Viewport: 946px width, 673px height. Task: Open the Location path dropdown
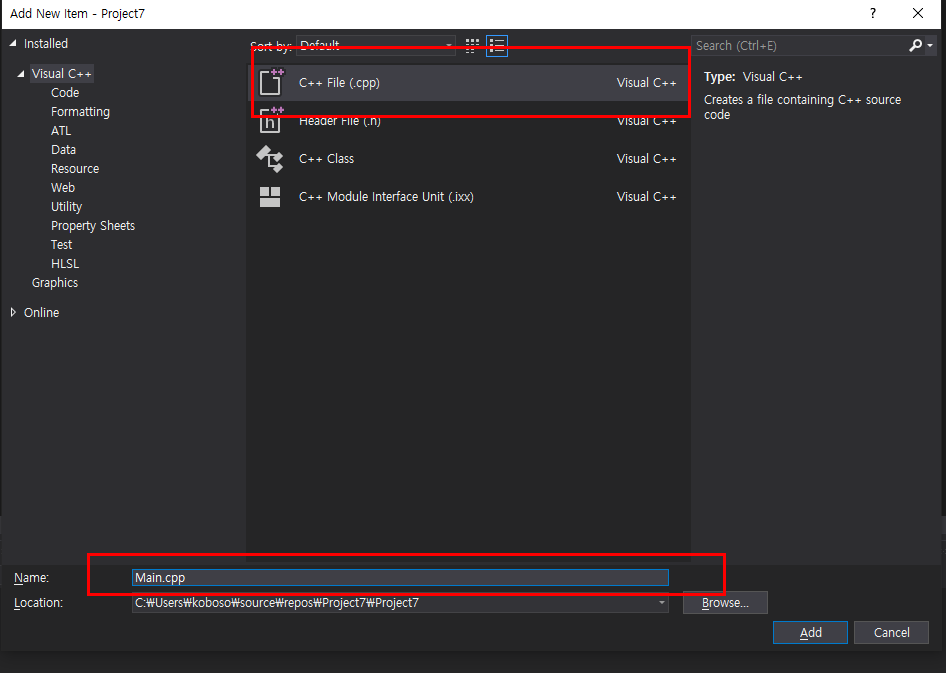coord(660,602)
